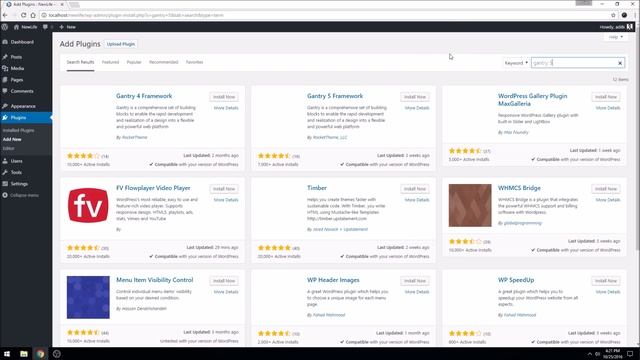This screenshot has height=360, width=640.
Task: Open the New content menu
Action: pos(68,27)
